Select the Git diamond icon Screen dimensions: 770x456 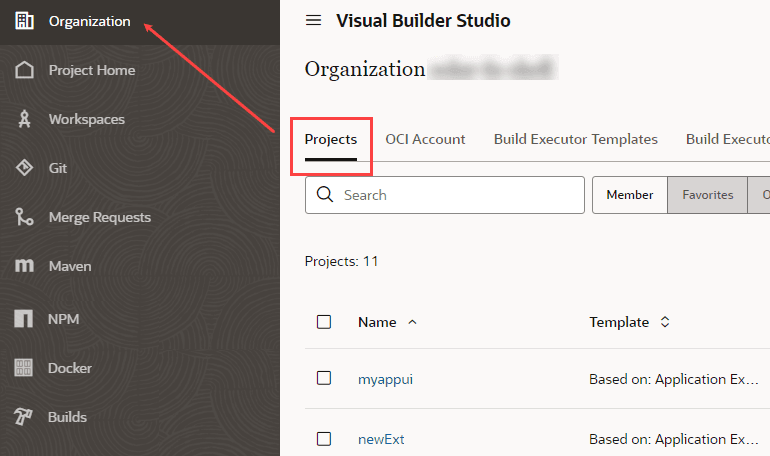click(24, 168)
